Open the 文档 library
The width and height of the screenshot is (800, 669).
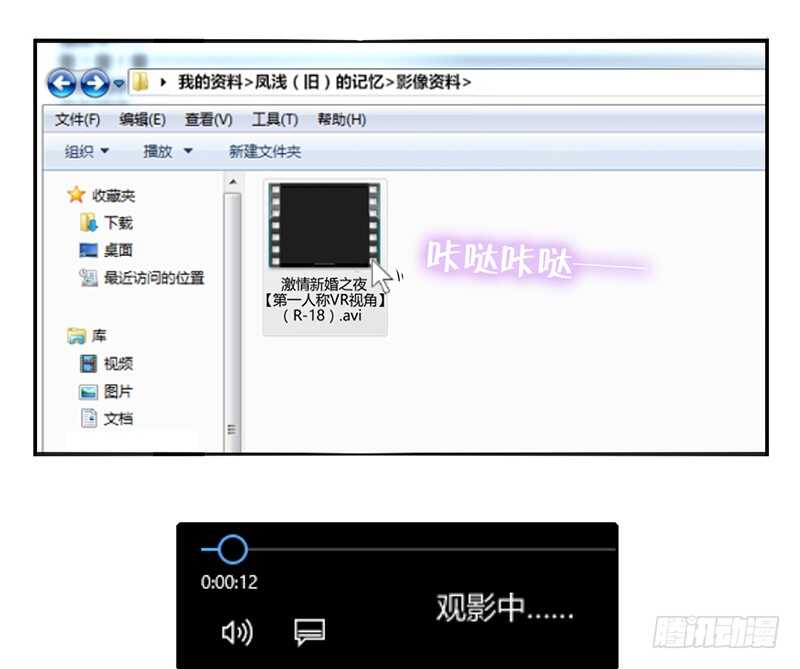(118, 419)
